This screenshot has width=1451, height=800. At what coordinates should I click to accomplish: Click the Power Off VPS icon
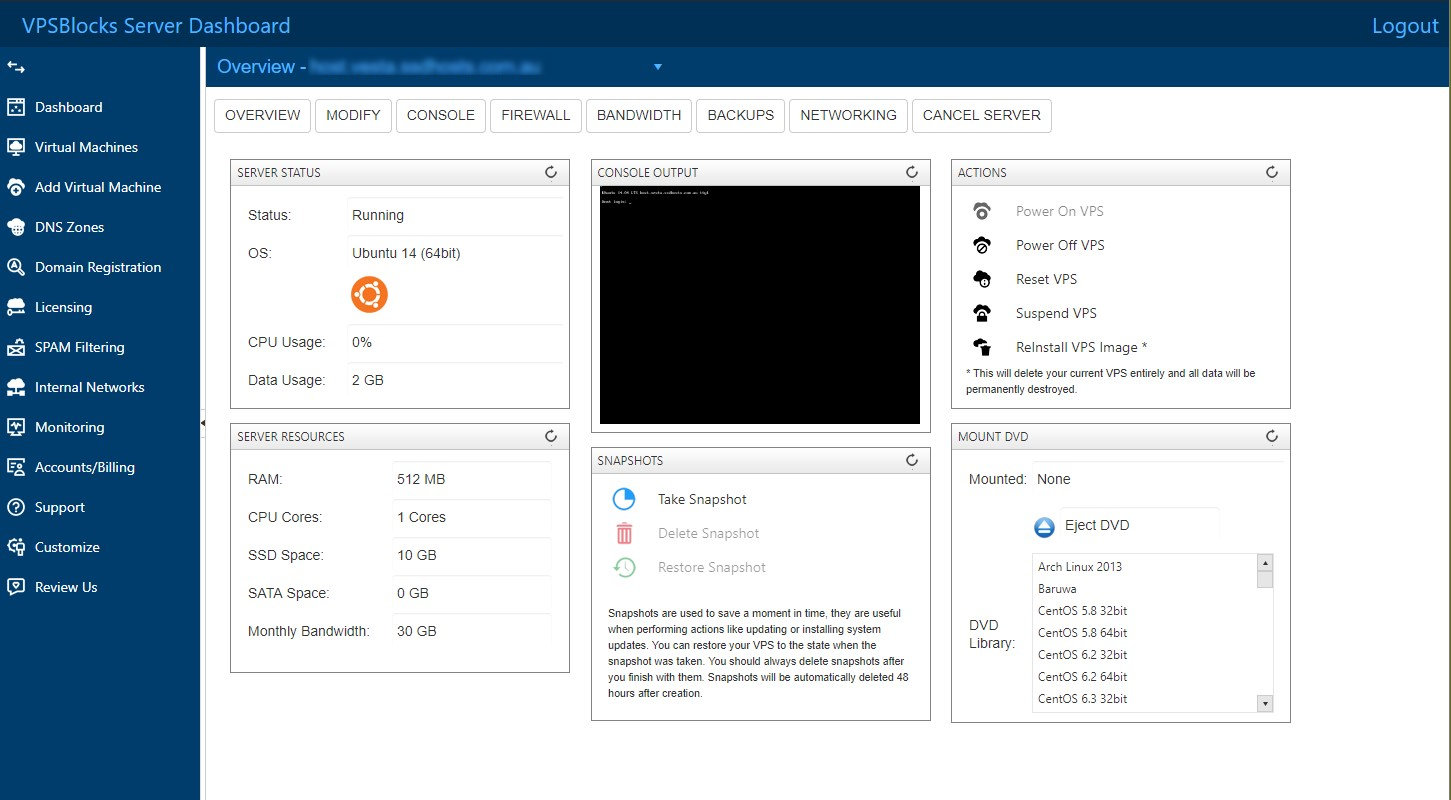pyautogui.click(x=981, y=245)
